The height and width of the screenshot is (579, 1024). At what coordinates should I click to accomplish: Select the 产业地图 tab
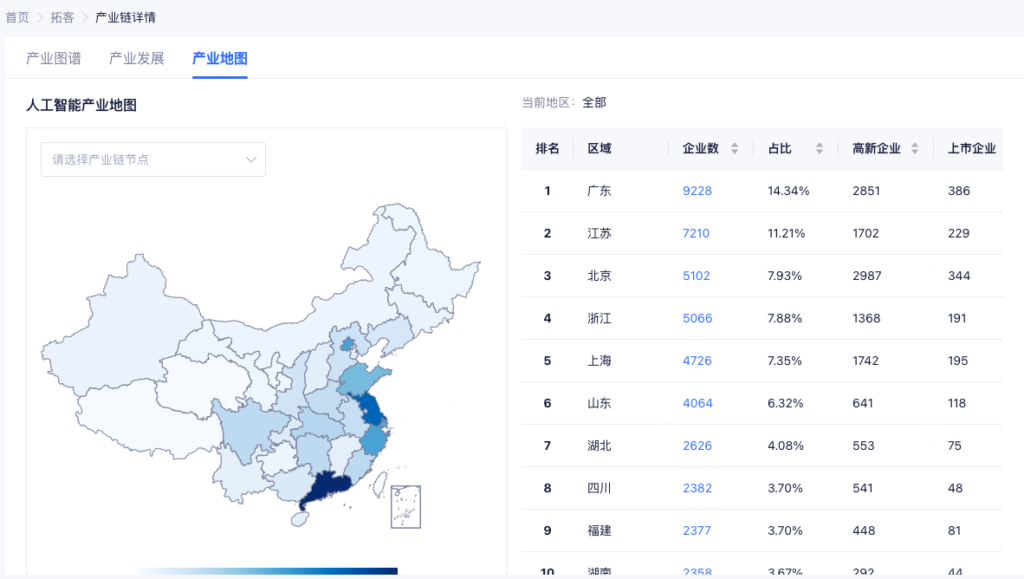pyautogui.click(x=219, y=58)
